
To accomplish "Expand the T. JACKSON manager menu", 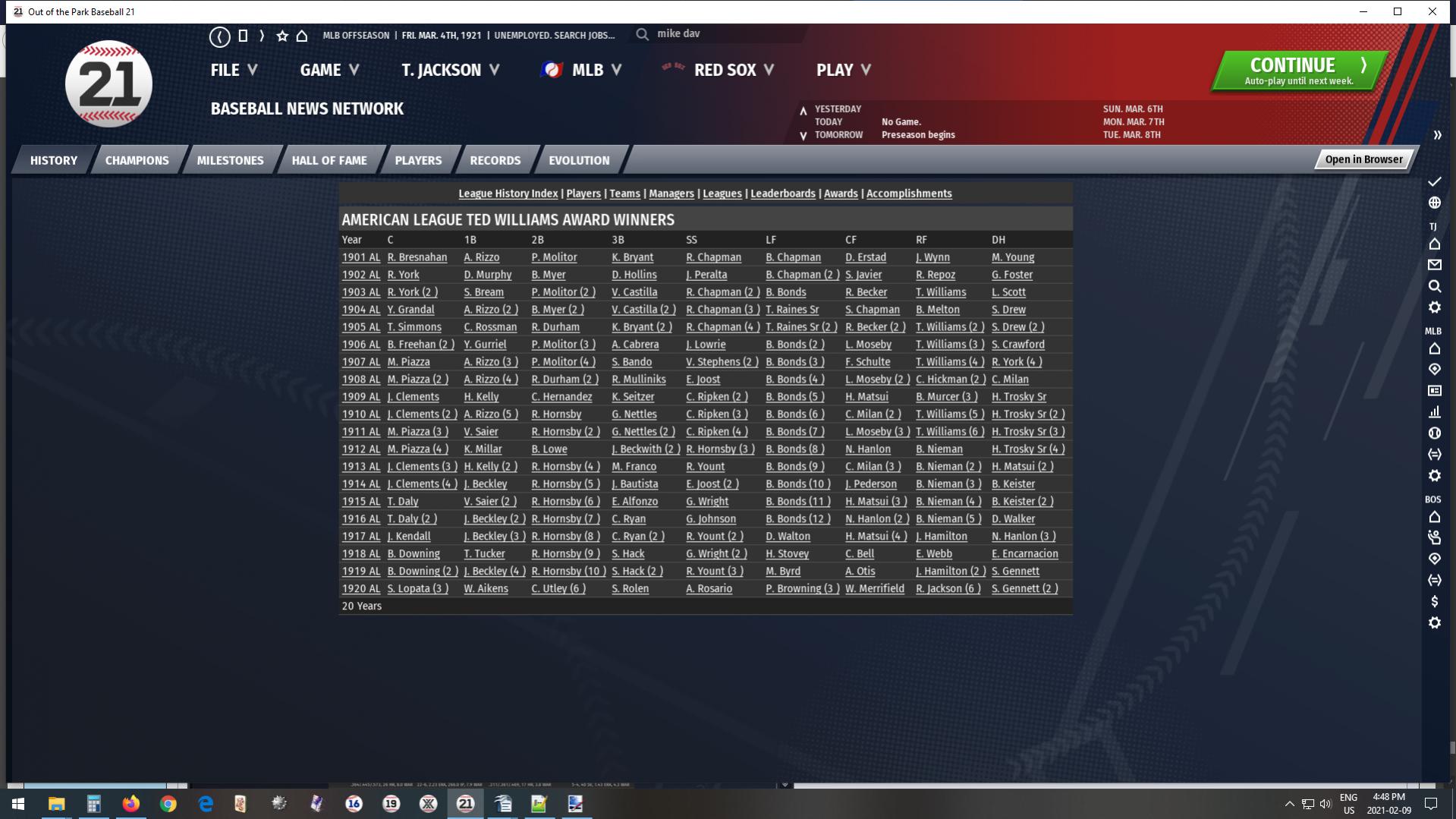I will (450, 70).
